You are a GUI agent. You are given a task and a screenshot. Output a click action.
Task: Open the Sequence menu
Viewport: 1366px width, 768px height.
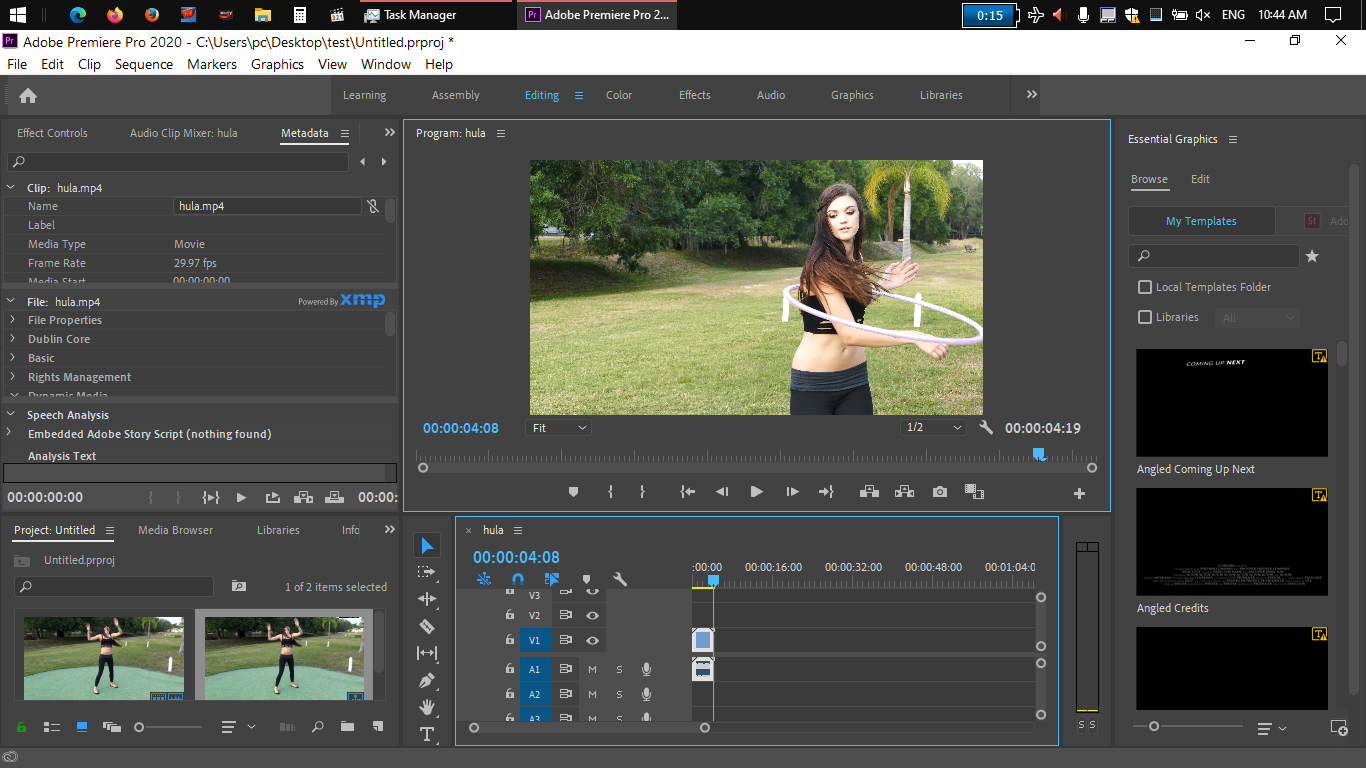pos(143,64)
